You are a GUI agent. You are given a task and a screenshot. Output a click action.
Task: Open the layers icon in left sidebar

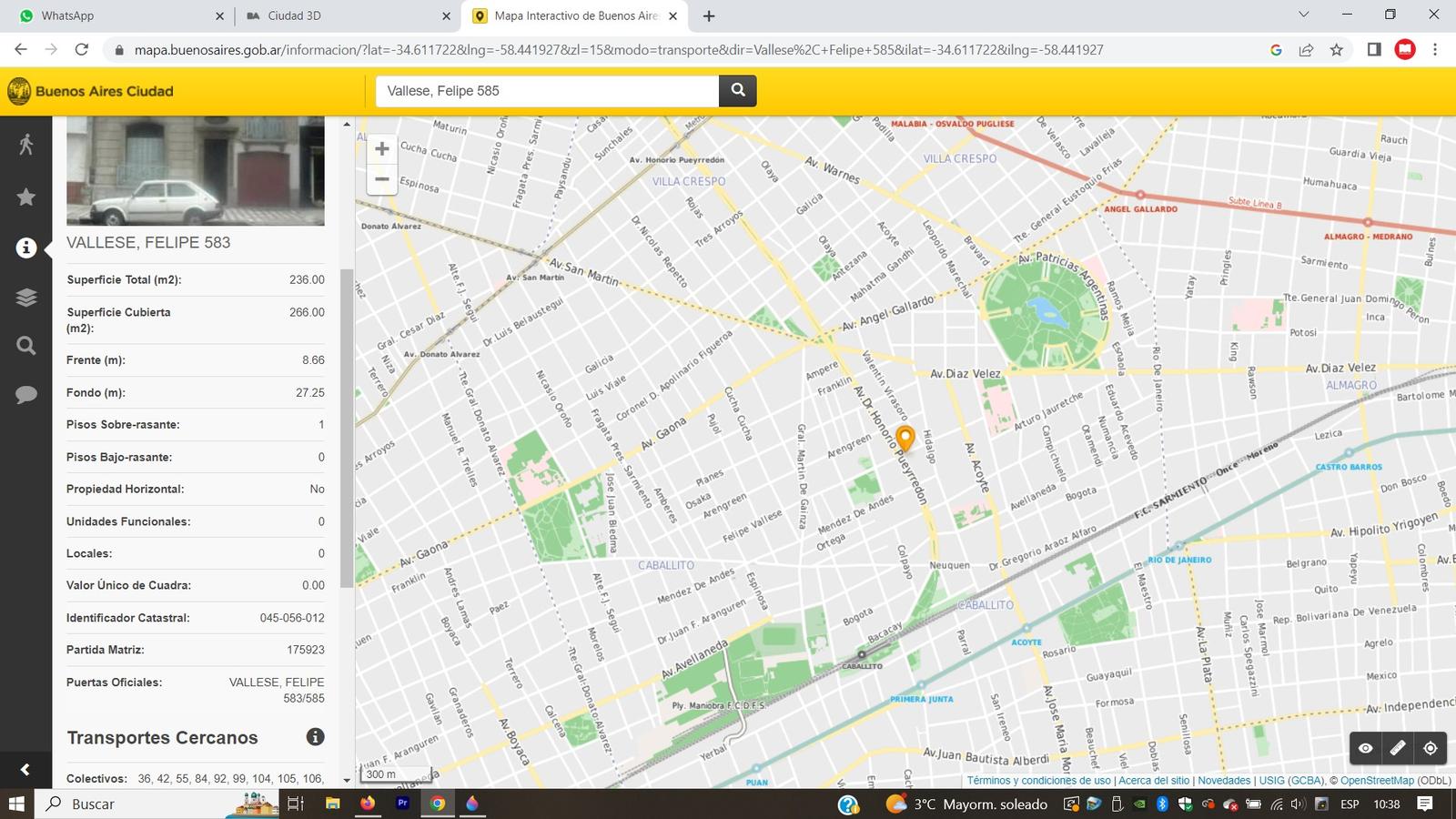click(26, 298)
